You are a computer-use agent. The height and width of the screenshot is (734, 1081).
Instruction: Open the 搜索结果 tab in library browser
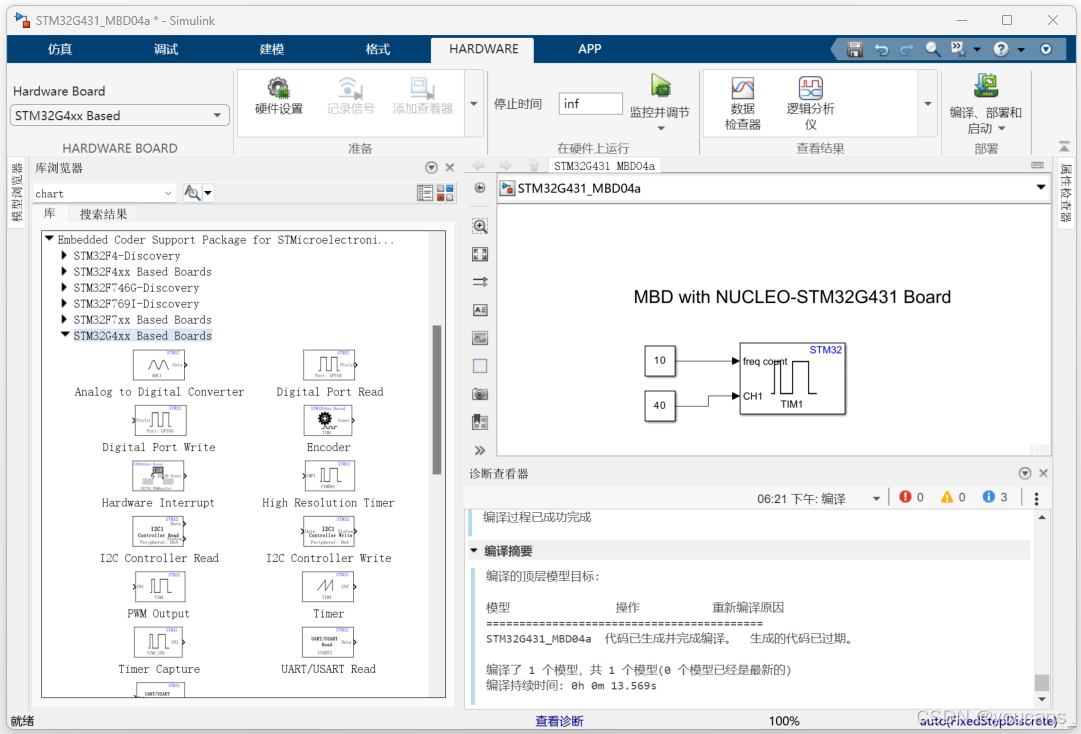103,214
